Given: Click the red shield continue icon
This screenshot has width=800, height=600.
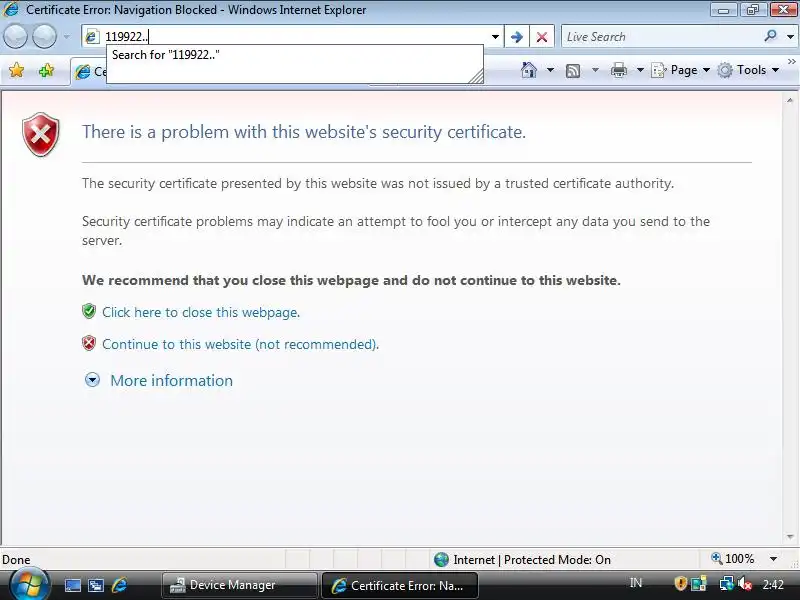Looking at the screenshot, I should click(x=89, y=343).
